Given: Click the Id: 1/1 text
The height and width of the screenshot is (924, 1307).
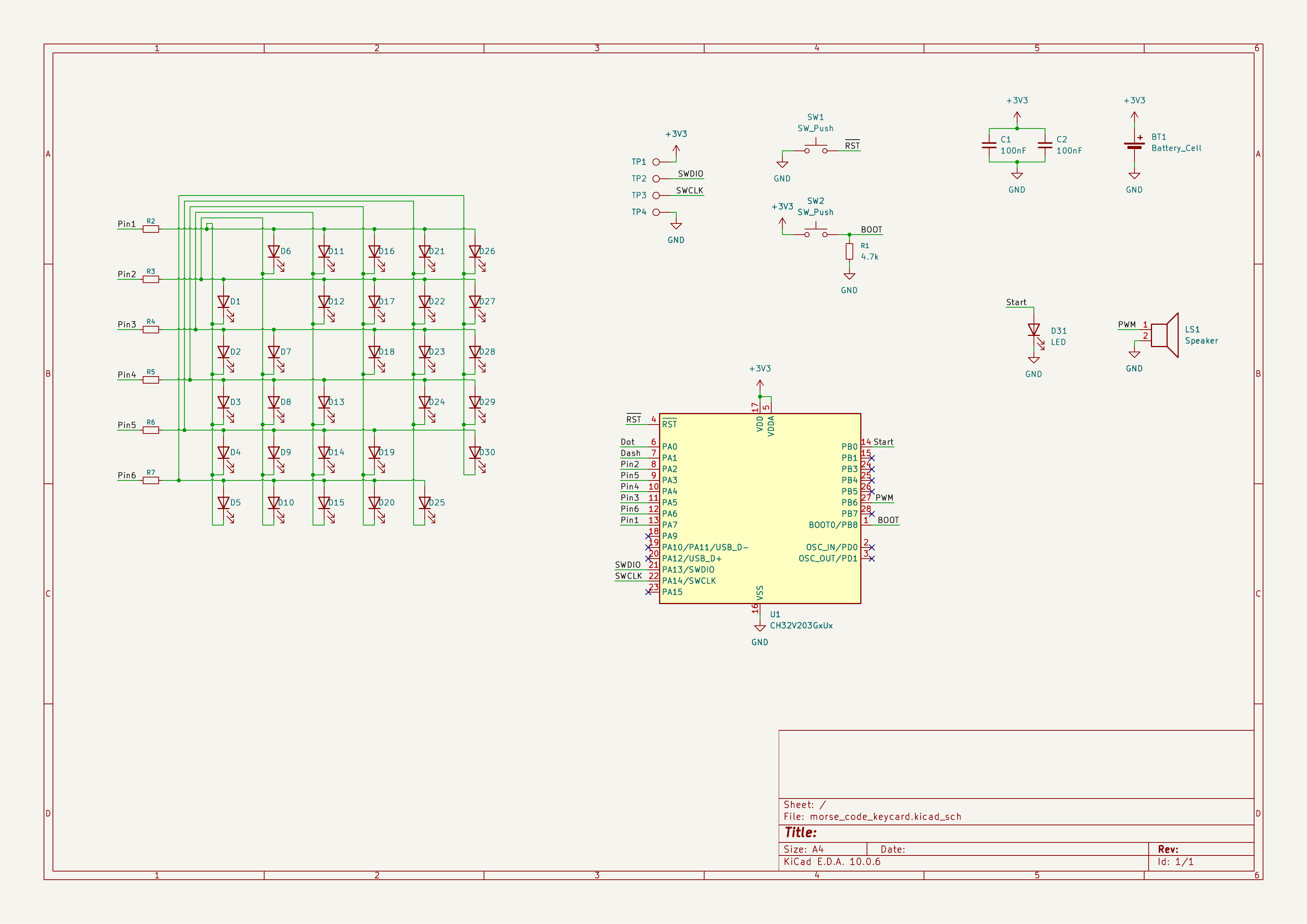Looking at the screenshot, I should [x=1175, y=861].
